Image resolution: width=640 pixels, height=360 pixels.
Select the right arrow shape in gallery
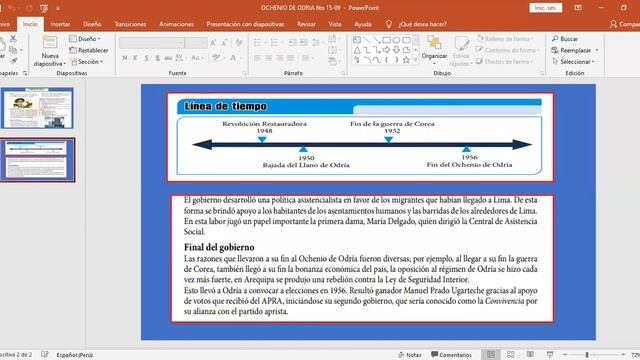point(387,50)
